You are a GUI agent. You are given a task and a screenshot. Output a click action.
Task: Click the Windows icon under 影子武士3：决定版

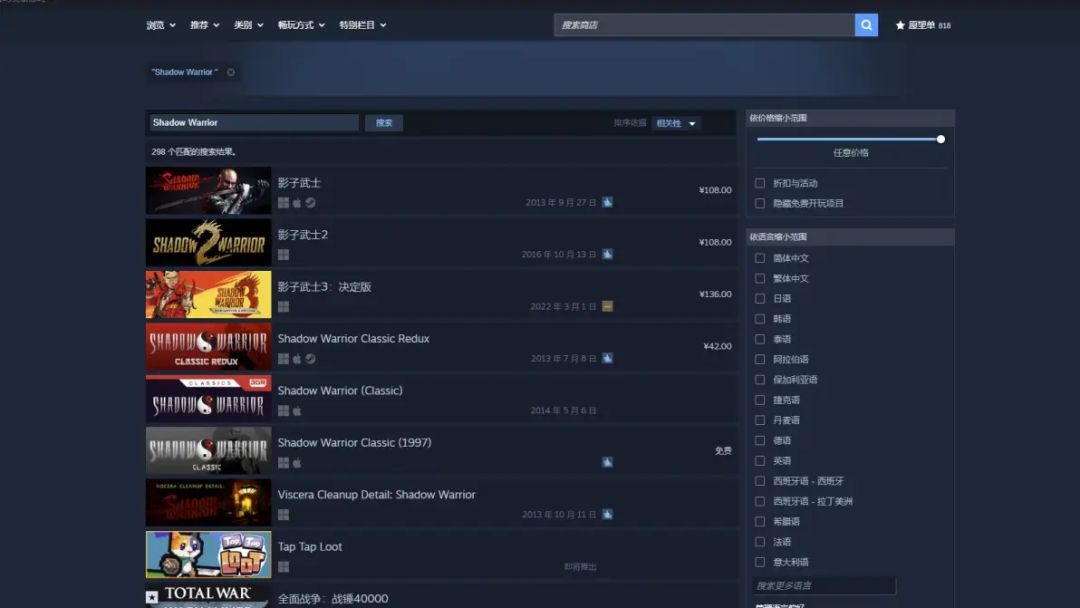point(283,306)
